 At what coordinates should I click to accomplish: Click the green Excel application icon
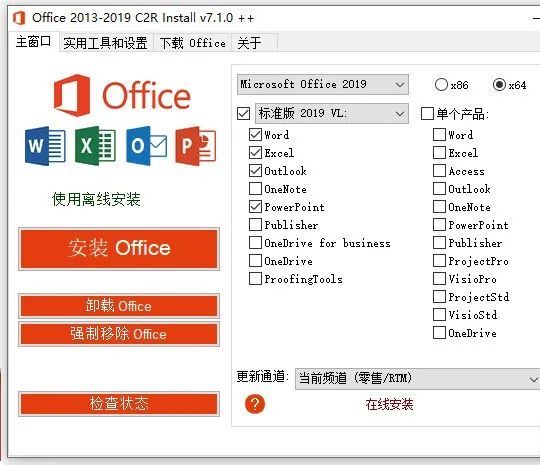95,146
